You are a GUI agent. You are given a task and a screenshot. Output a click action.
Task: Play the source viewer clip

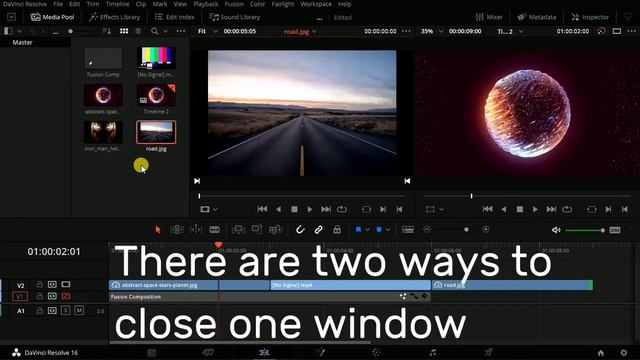click(310, 209)
